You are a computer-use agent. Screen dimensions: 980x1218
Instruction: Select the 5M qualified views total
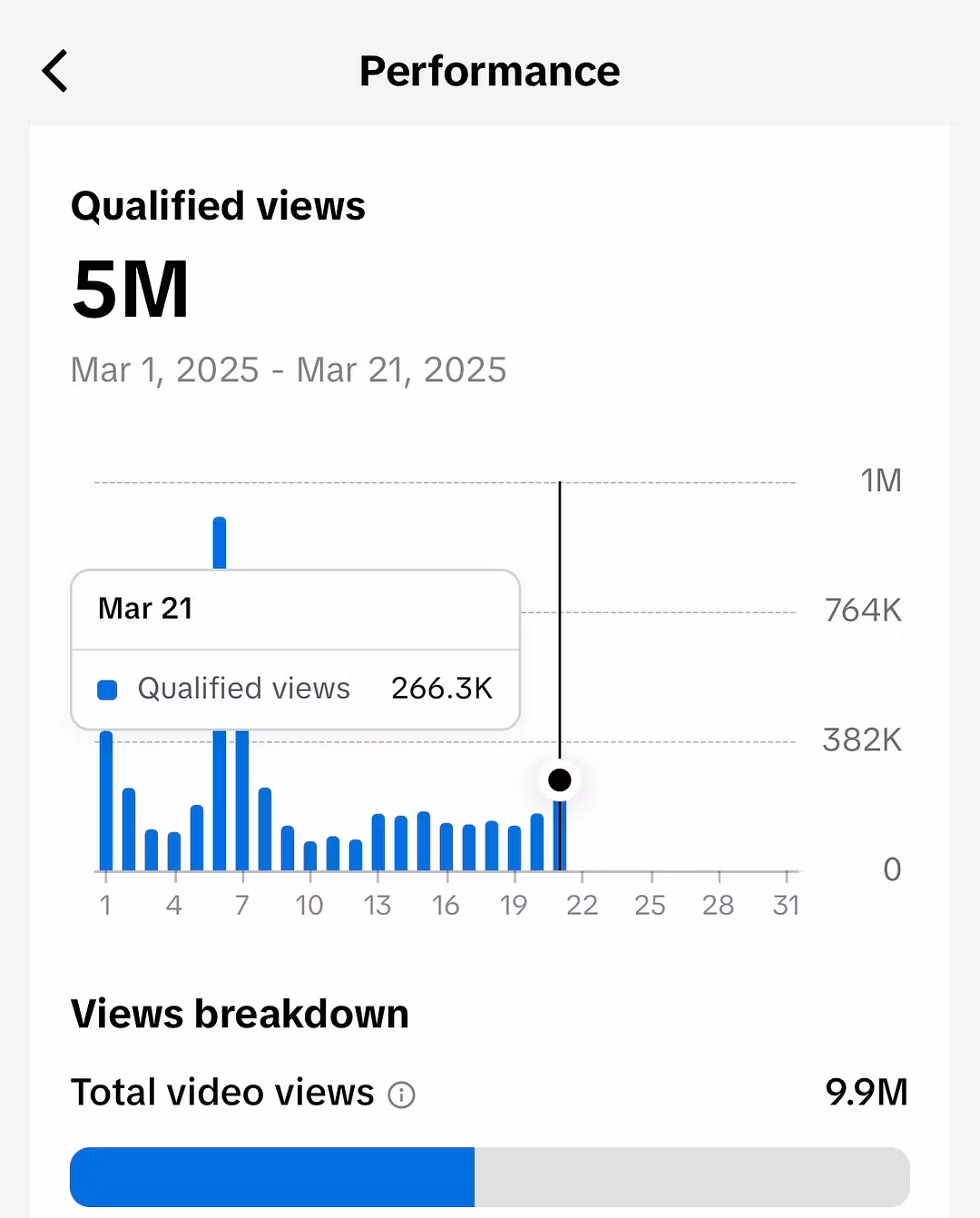131,289
